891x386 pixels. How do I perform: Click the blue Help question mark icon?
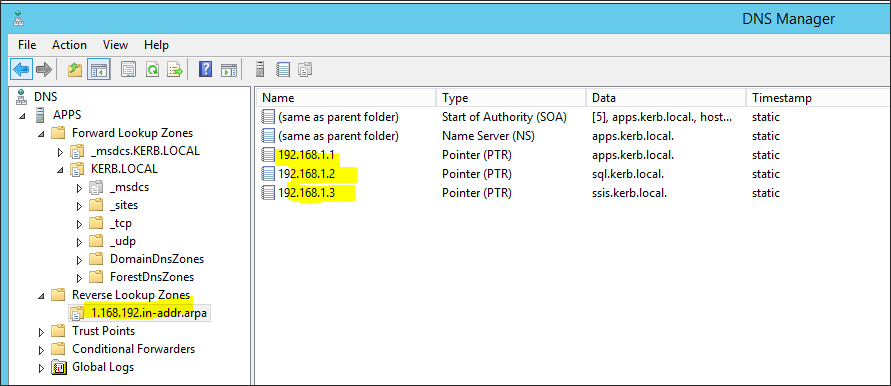pyautogui.click(x=205, y=70)
